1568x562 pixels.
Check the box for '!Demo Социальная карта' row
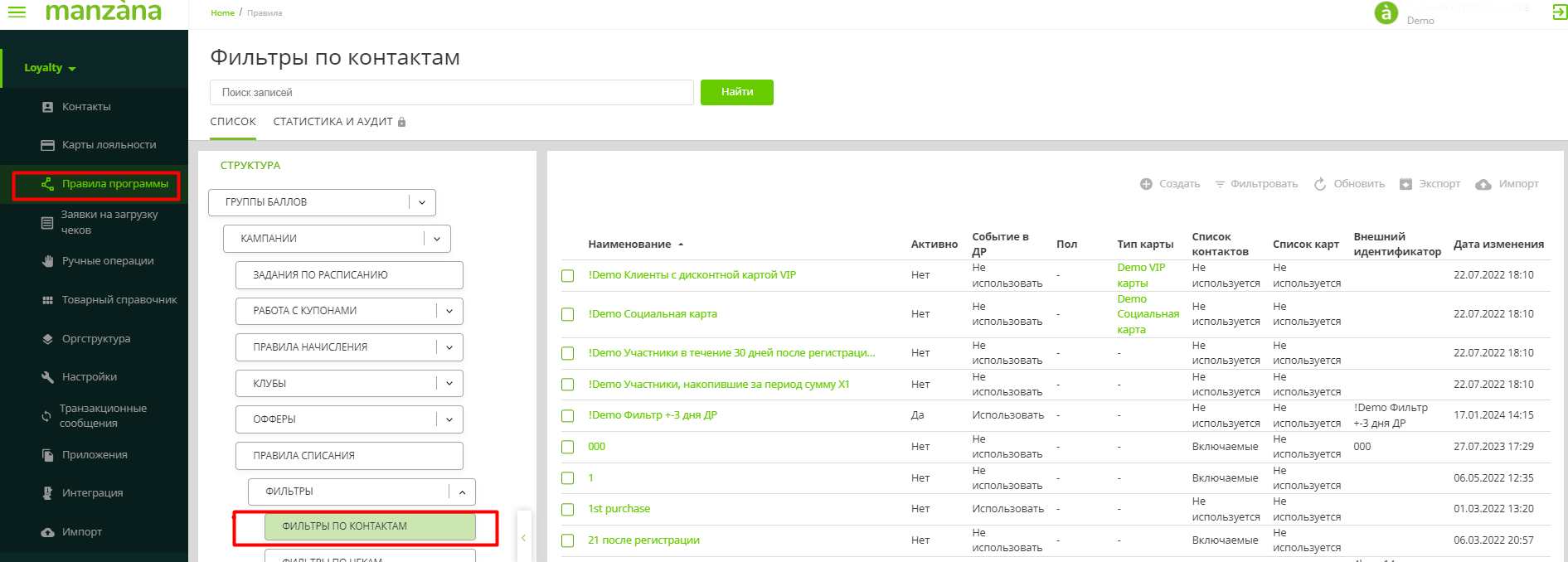[568, 314]
